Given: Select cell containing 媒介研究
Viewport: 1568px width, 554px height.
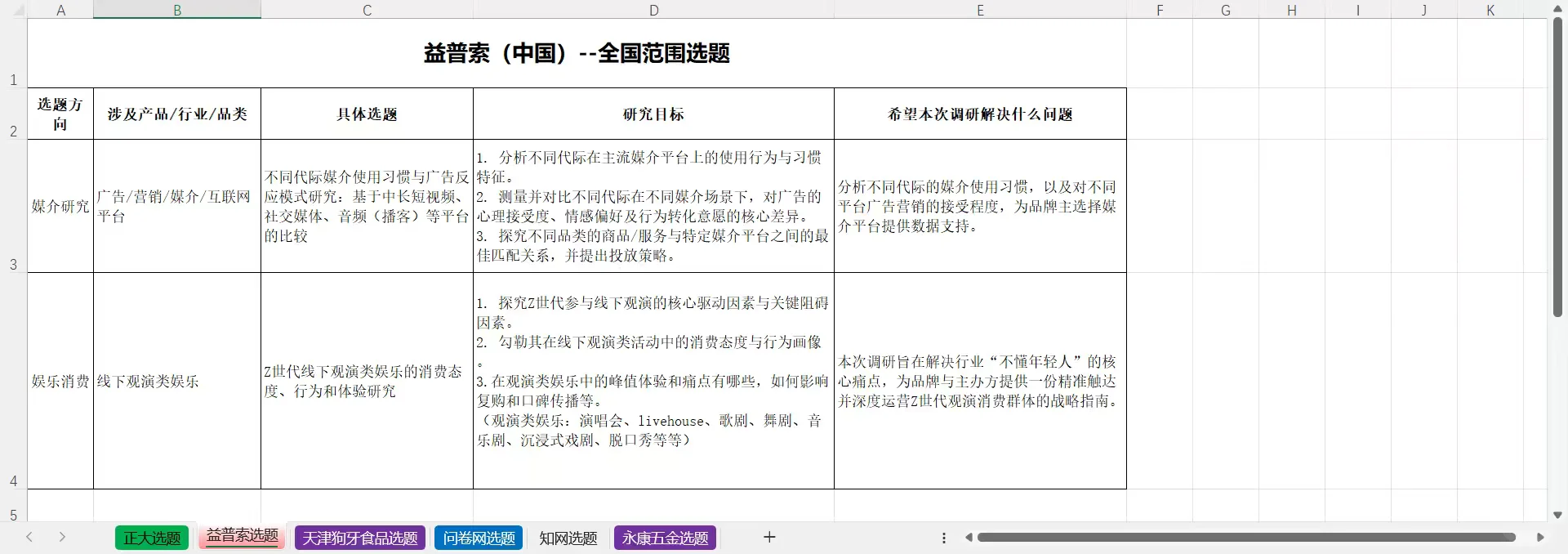Looking at the screenshot, I should 60,206.
